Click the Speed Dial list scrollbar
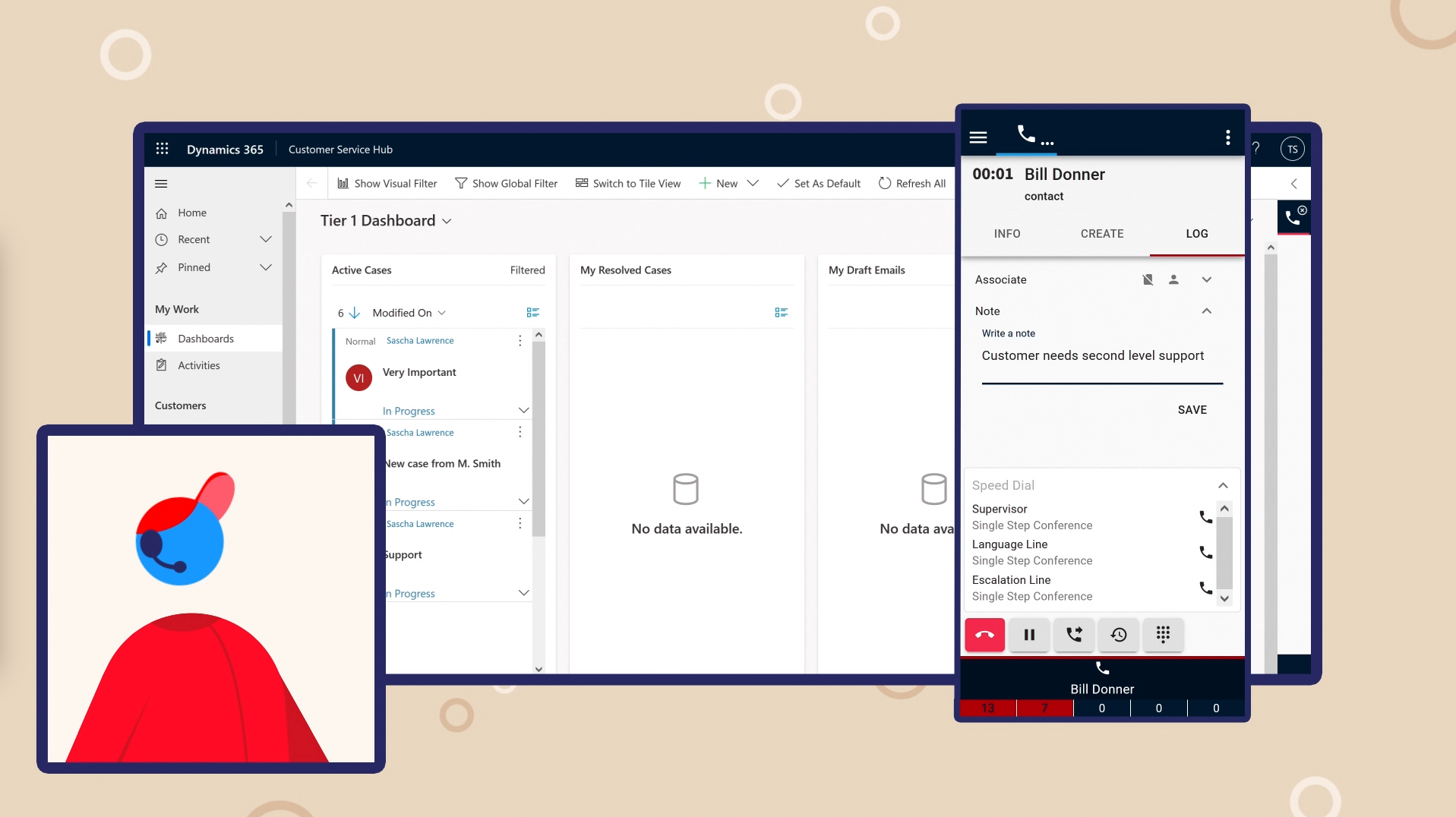 [x=1224, y=554]
